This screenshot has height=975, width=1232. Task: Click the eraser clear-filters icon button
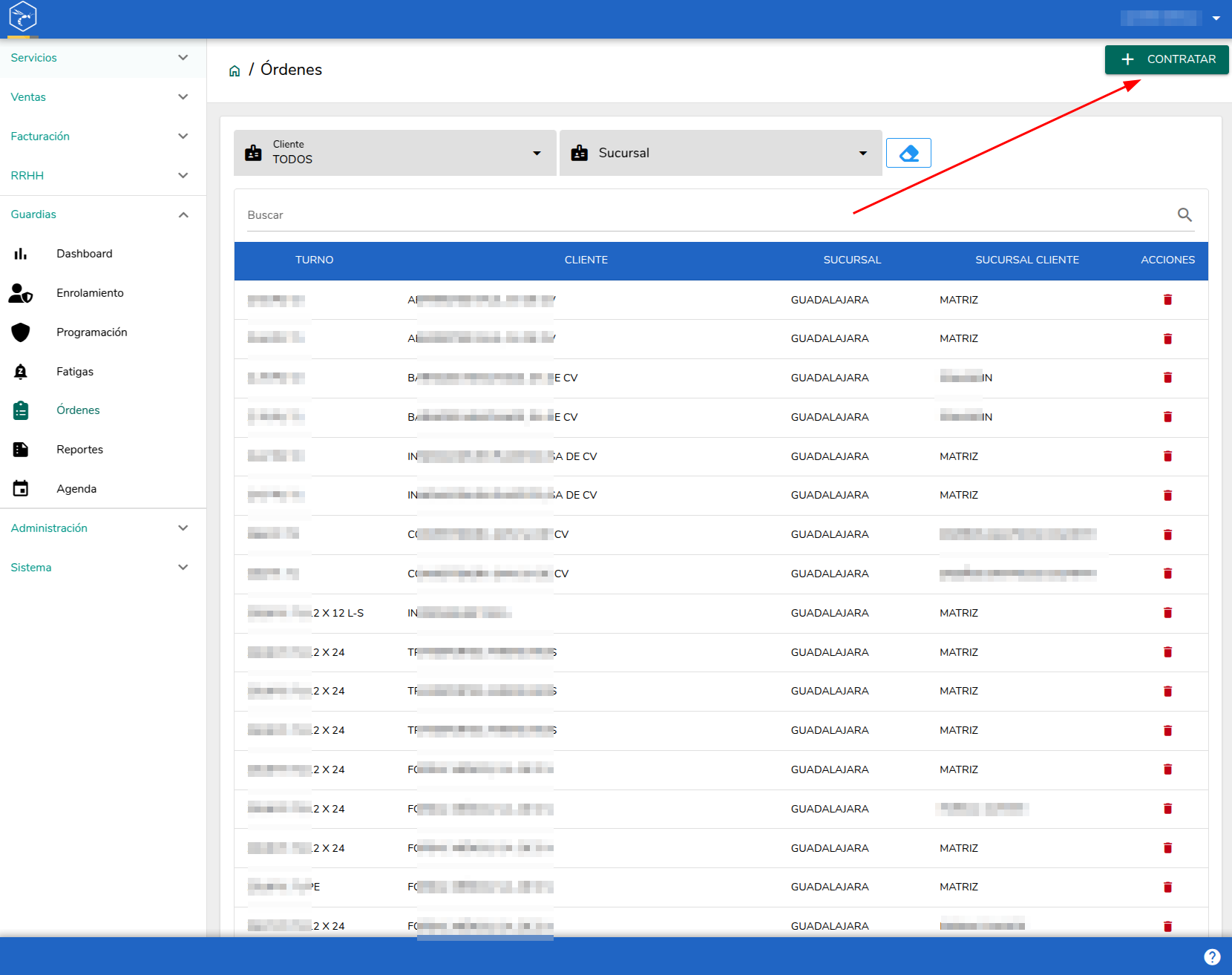tap(908, 153)
